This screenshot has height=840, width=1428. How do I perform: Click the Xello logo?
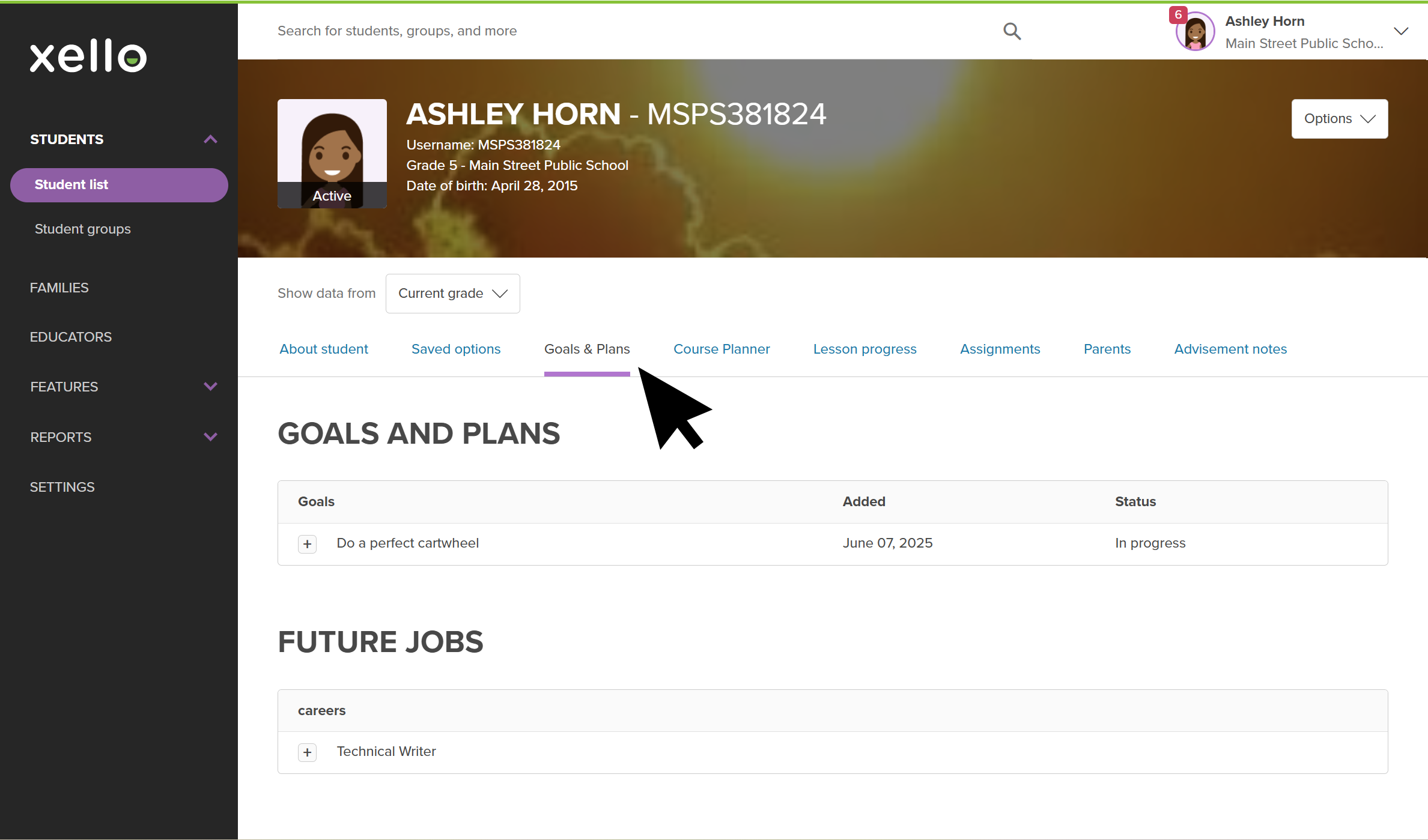88,56
